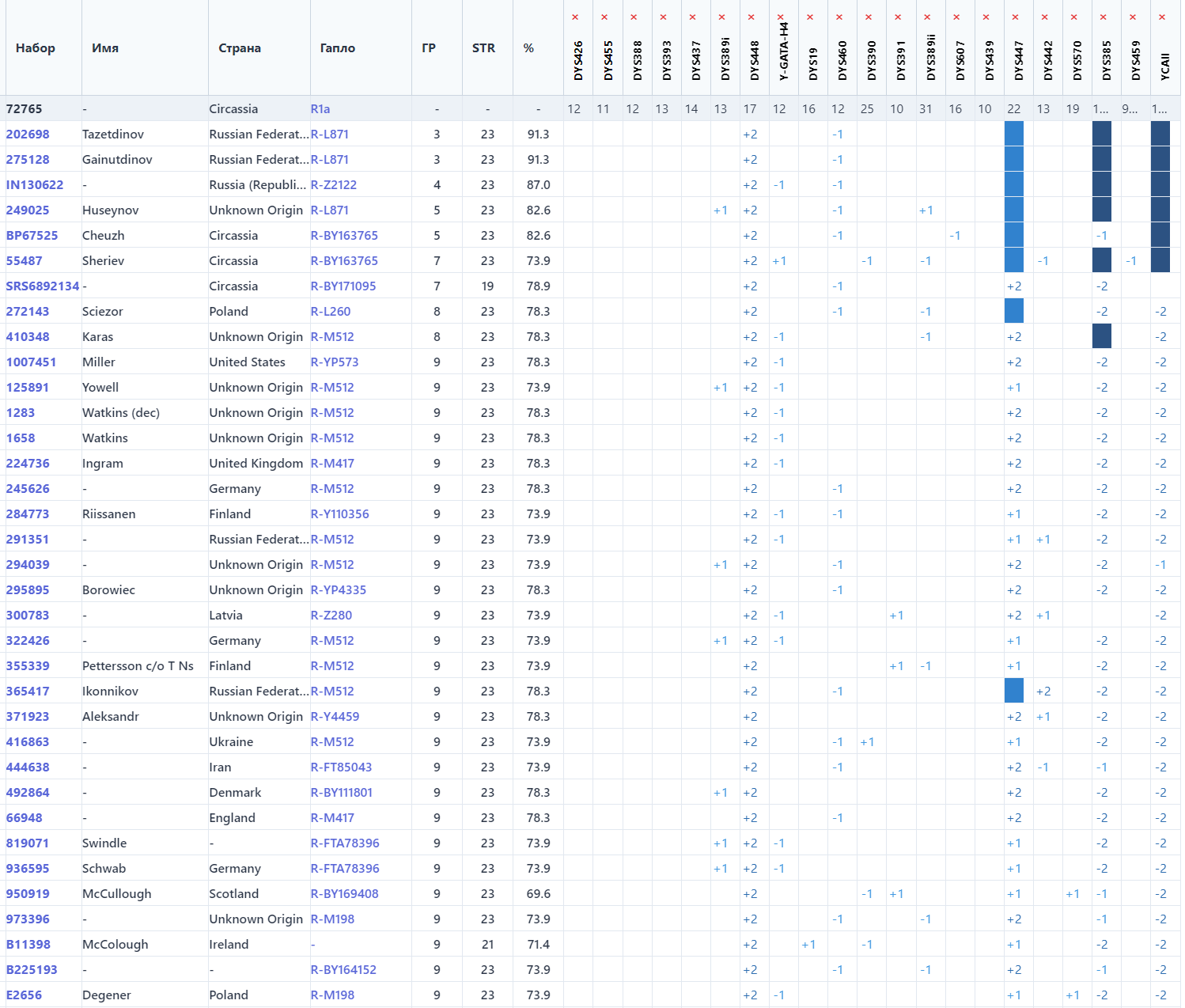
Task: Open the R-BY163765 haplogroup link for Cheuzh
Action: [344, 236]
